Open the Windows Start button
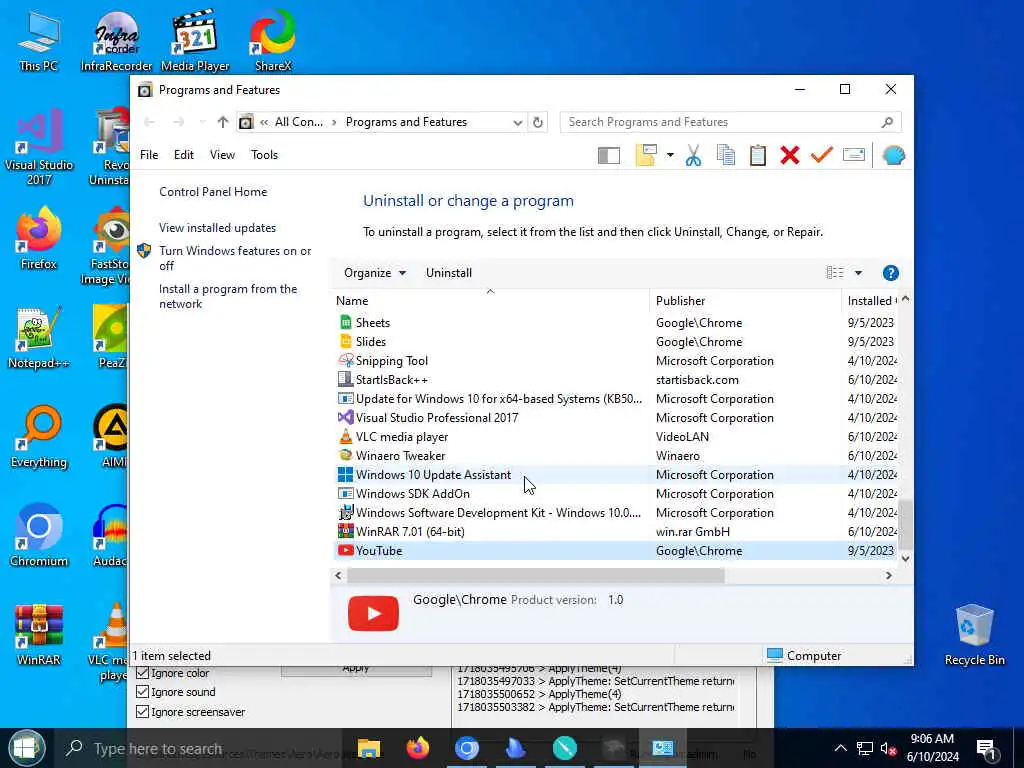This screenshot has height=768, width=1024. tap(26, 748)
